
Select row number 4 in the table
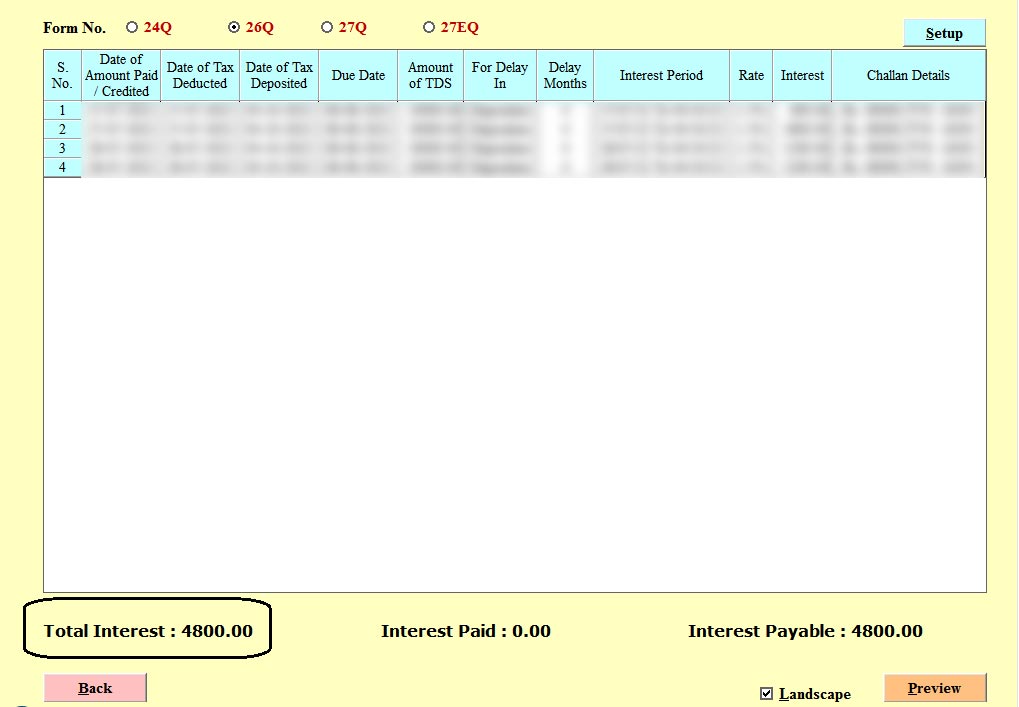[62, 167]
